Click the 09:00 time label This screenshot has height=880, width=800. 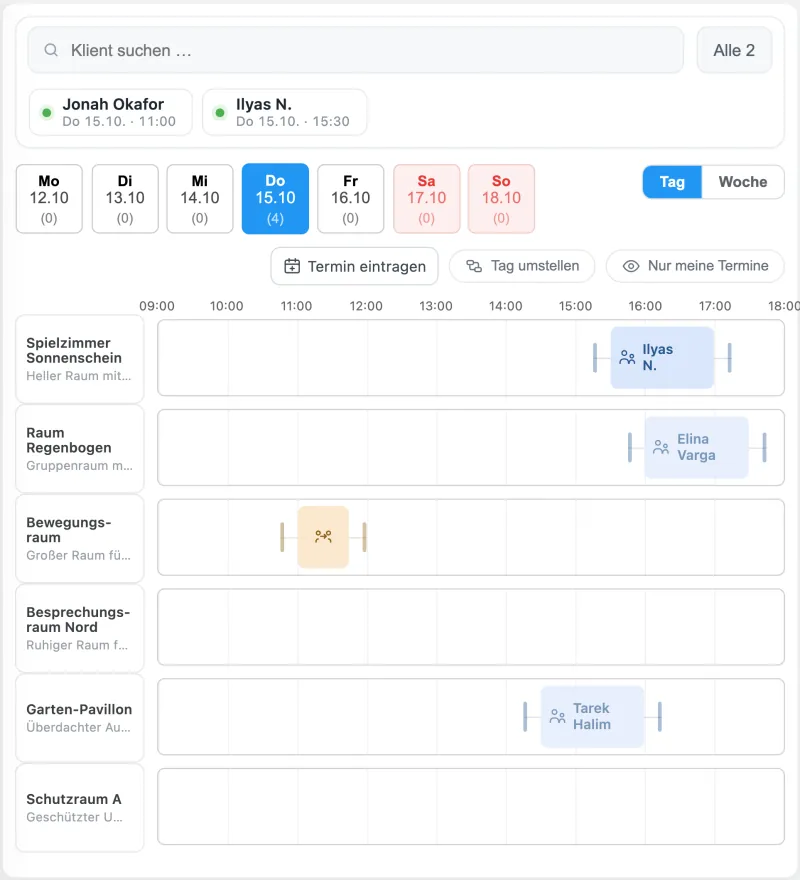tap(157, 306)
